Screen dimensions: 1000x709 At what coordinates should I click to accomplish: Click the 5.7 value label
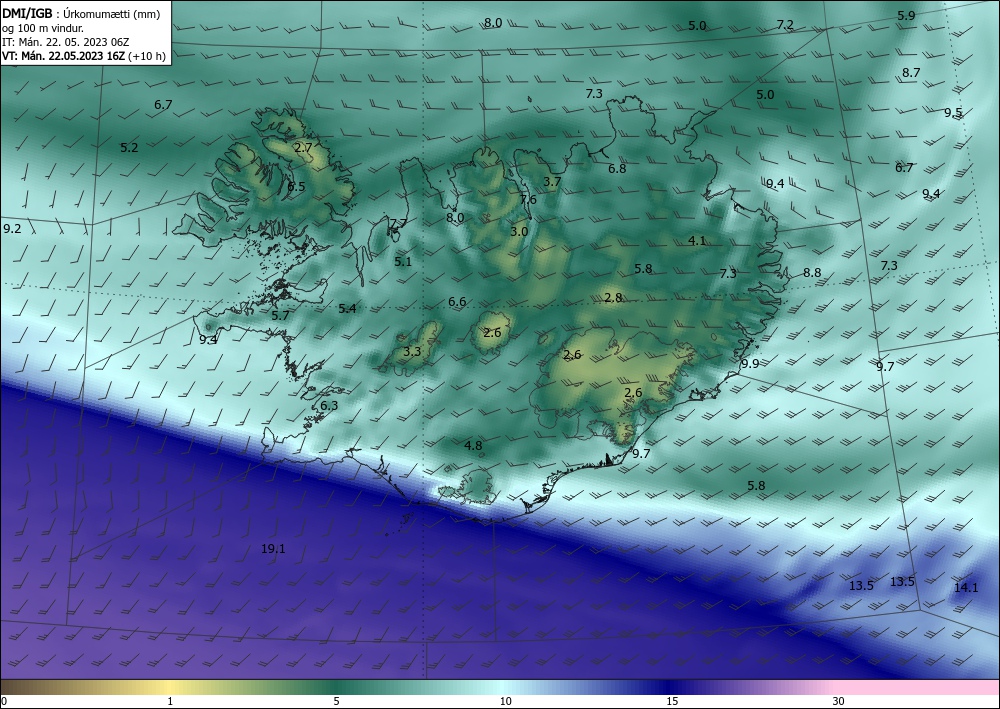[x=280, y=315]
